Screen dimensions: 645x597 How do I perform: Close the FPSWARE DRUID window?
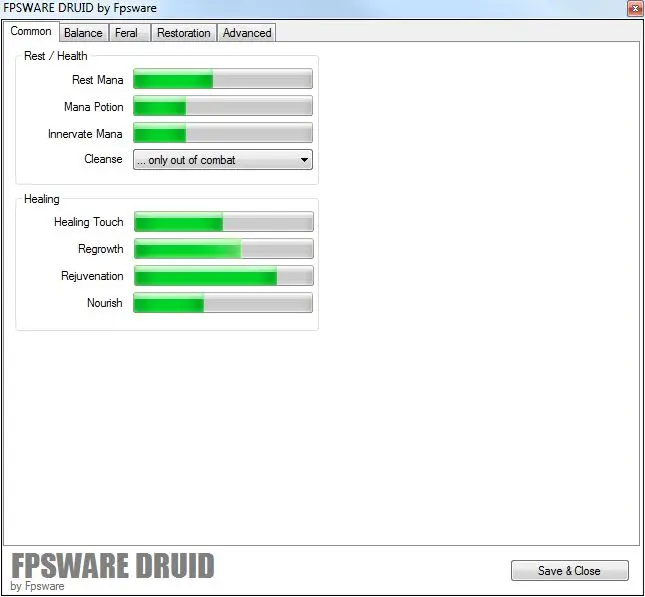(634, 8)
